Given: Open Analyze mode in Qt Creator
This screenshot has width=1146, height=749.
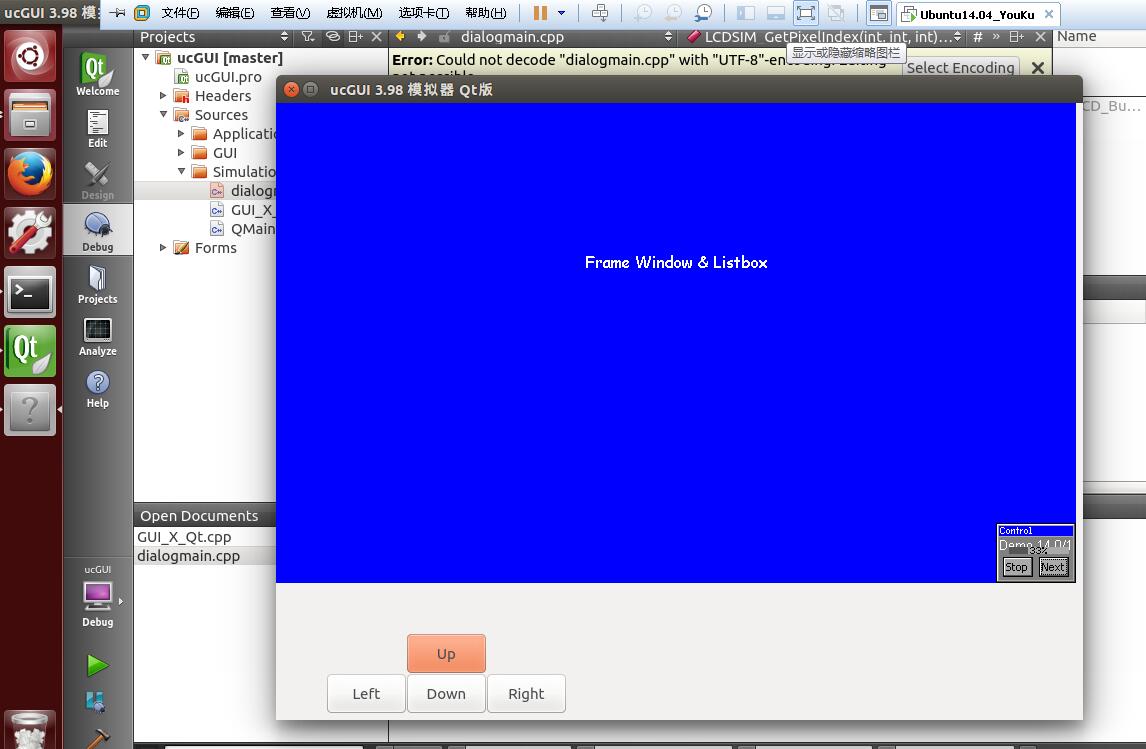Looking at the screenshot, I should [x=97, y=336].
